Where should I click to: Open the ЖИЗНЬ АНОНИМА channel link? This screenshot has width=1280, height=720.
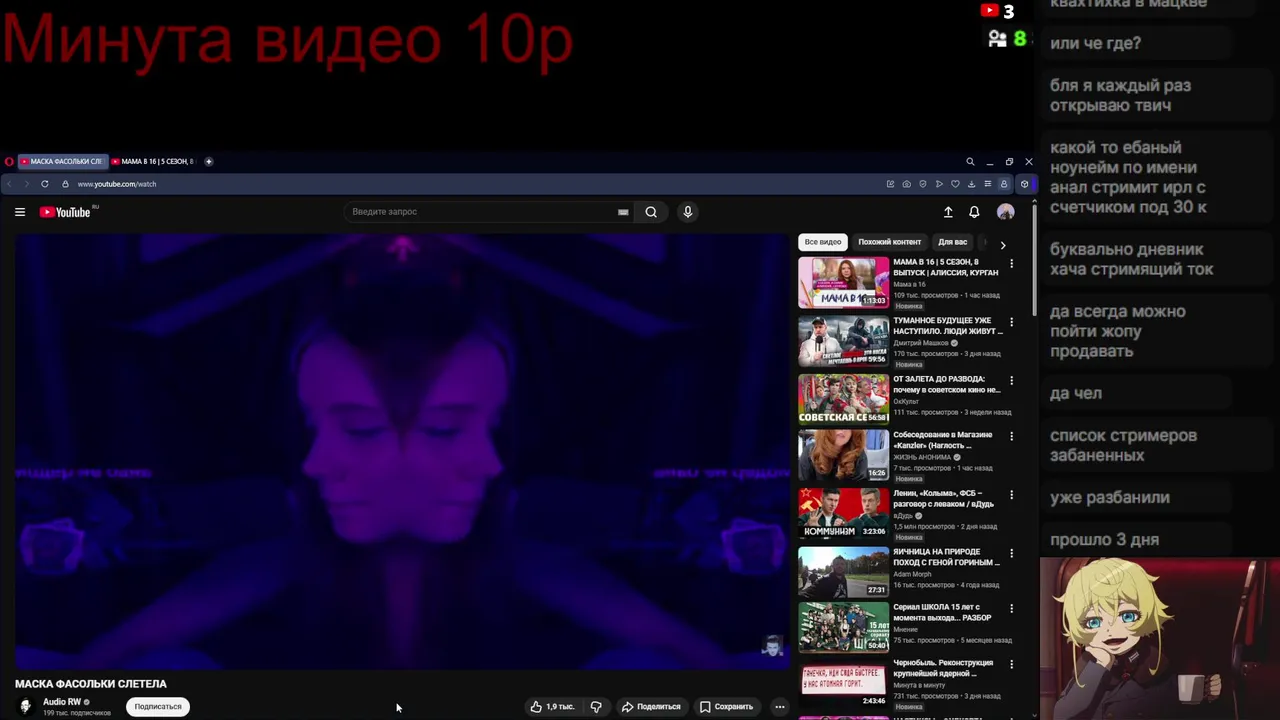pos(922,457)
